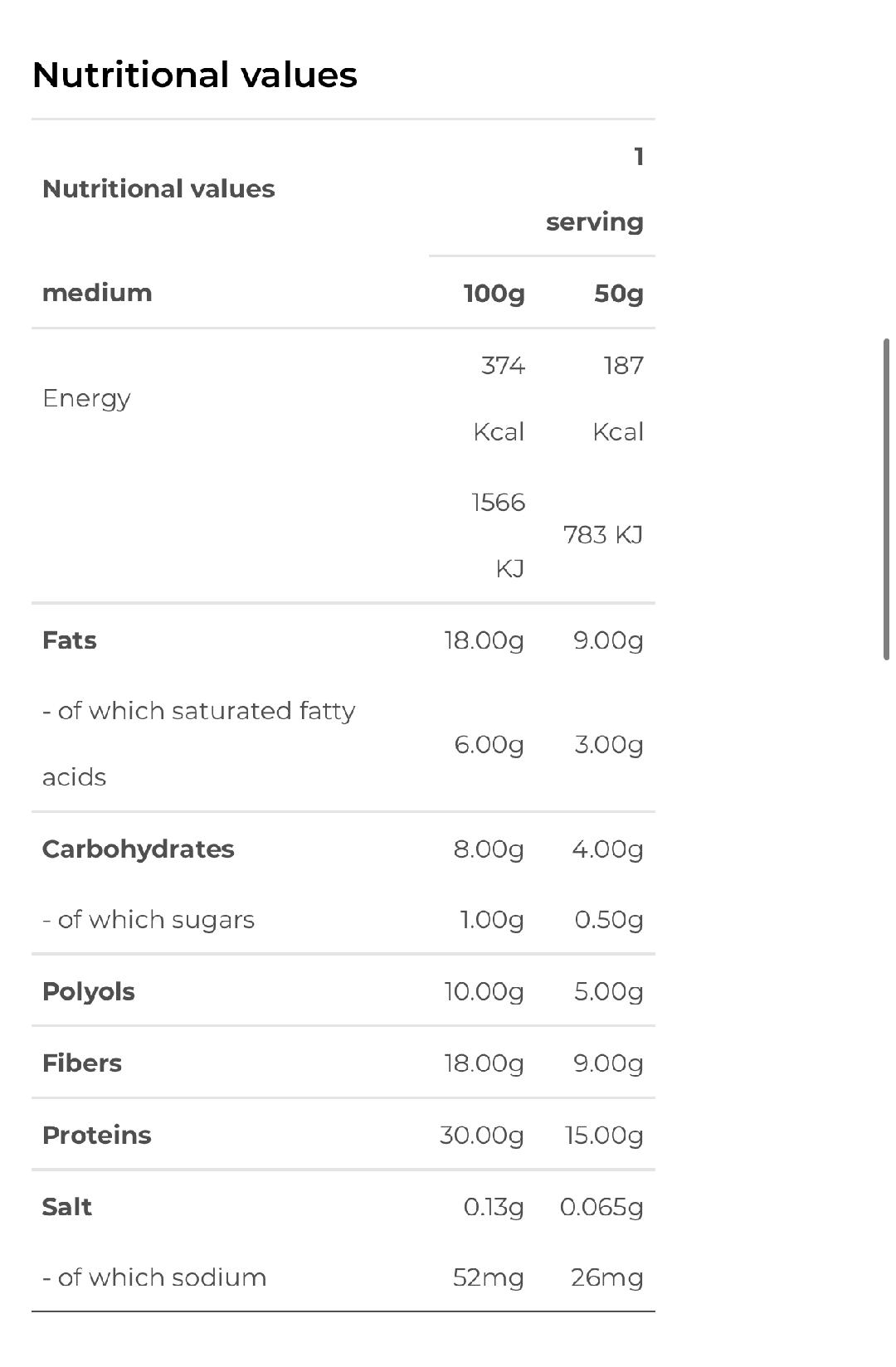Screen dimensions: 896x1367
Task: Click the large "Nutritional values" page heading
Action: (x=194, y=75)
